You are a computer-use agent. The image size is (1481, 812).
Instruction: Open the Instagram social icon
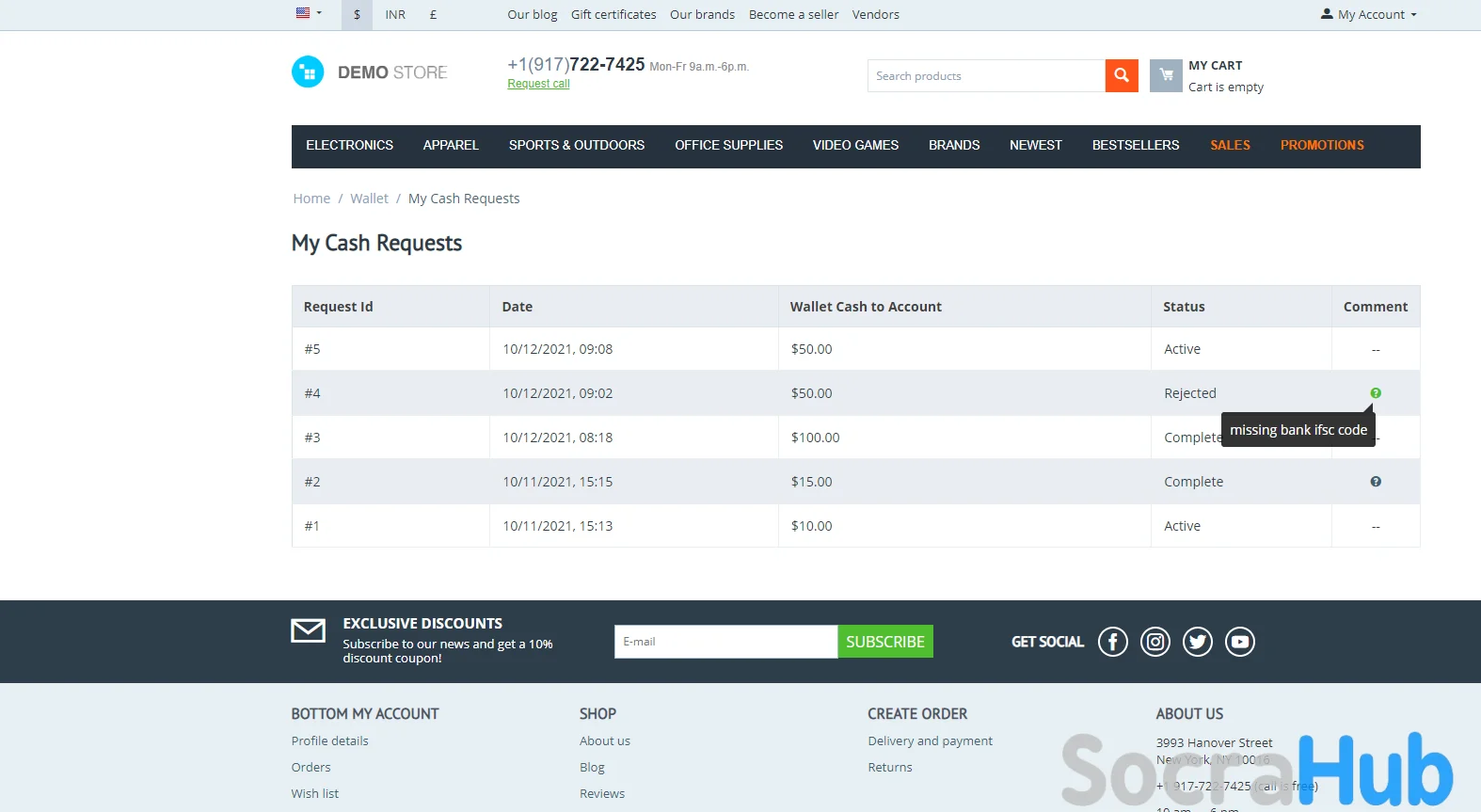click(1155, 642)
